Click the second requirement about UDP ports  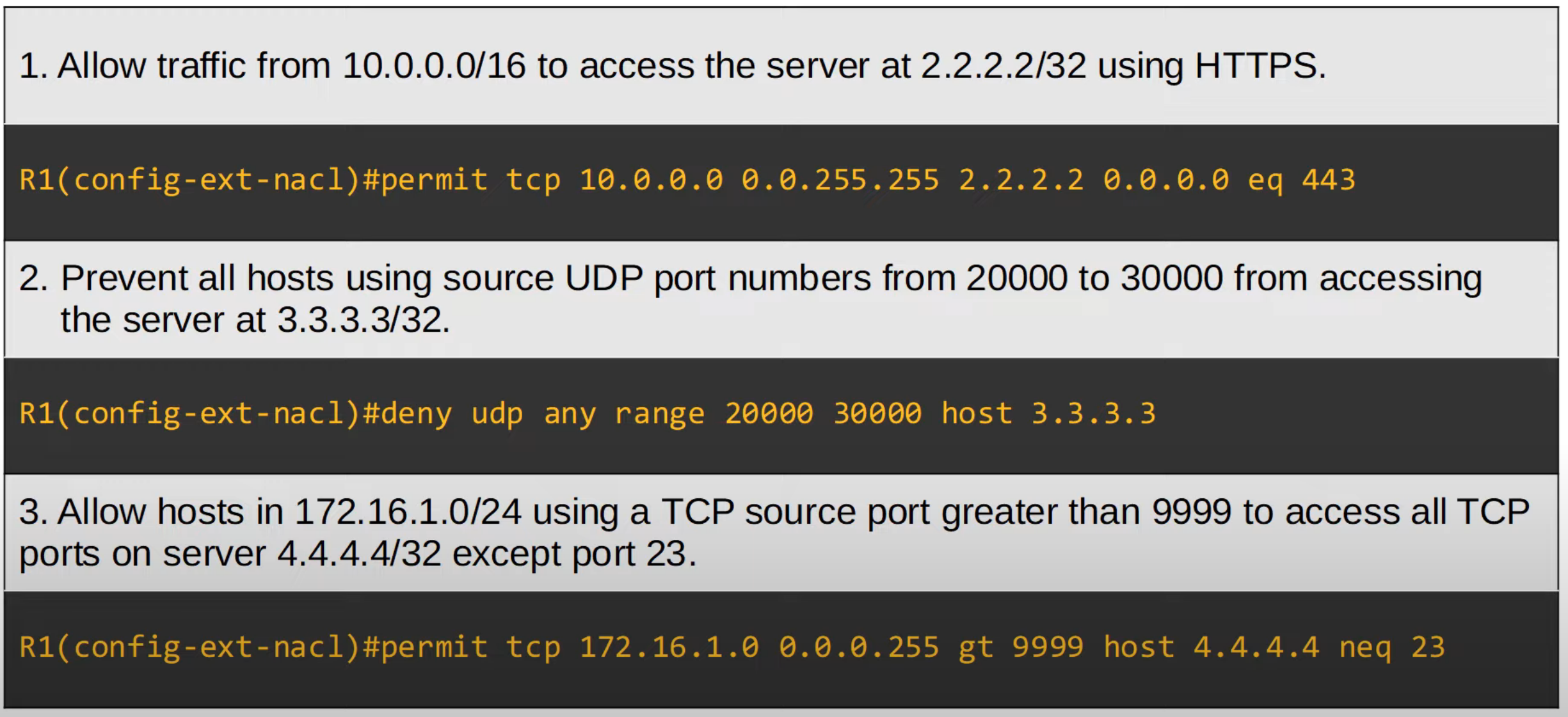(750, 299)
